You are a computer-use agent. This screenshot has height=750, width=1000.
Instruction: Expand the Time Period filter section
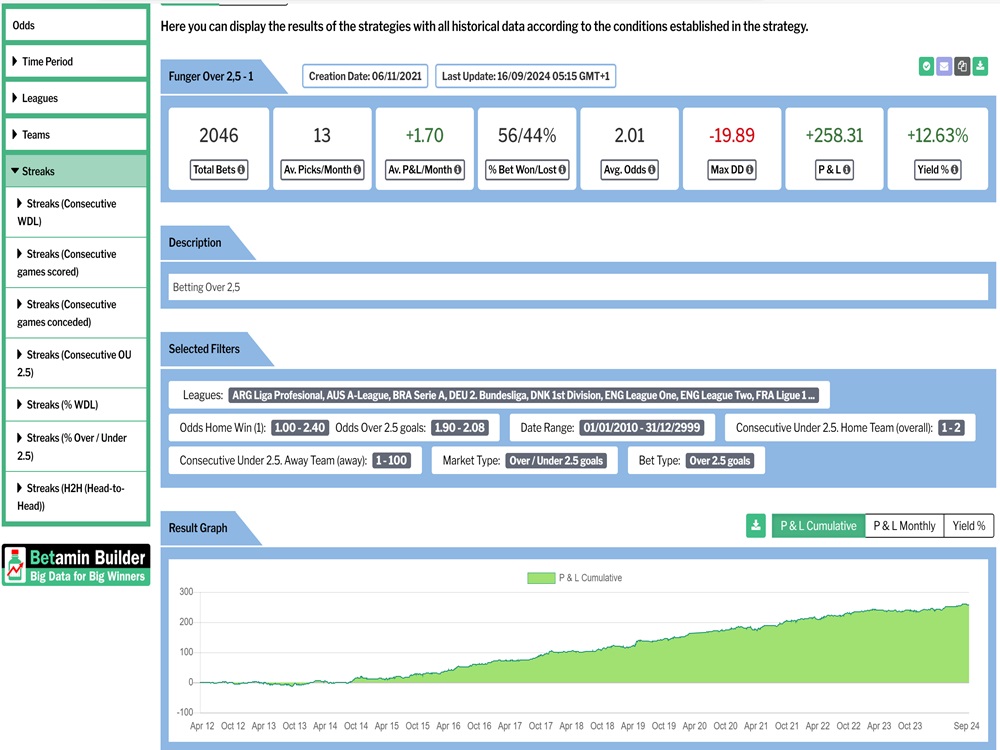click(75, 62)
